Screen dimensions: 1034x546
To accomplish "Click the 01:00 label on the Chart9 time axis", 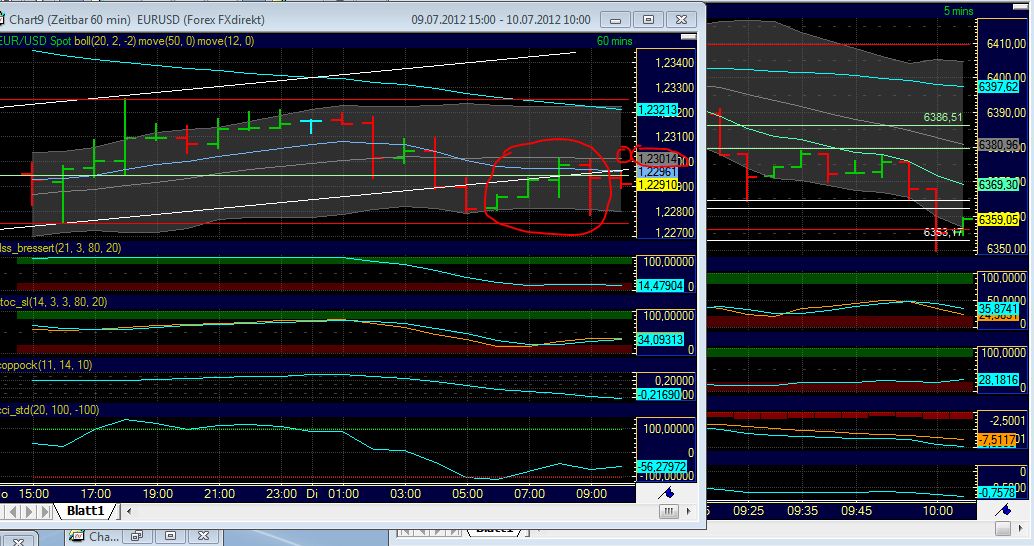I will click(343, 494).
